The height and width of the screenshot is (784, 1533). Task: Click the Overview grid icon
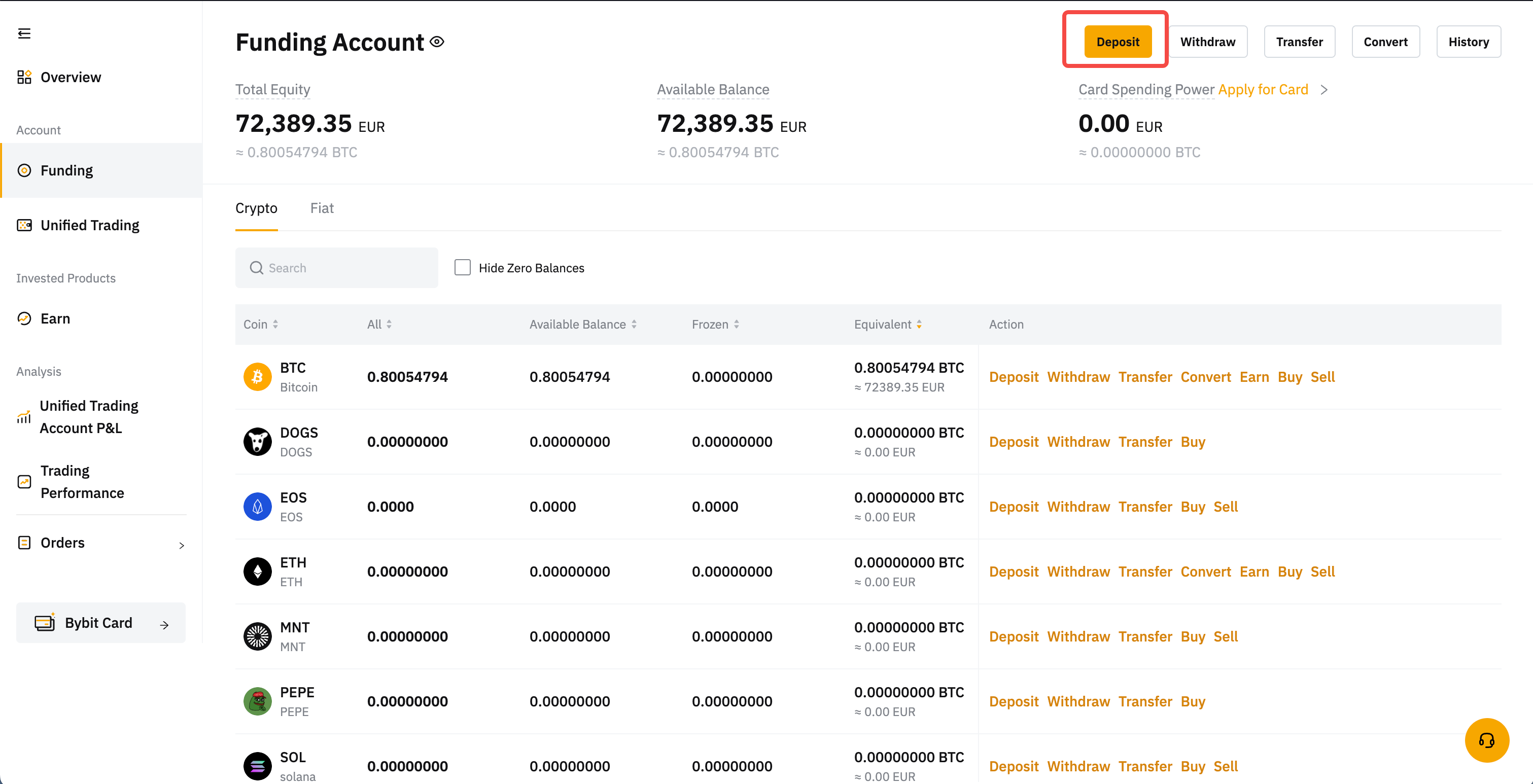tap(24, 77)
